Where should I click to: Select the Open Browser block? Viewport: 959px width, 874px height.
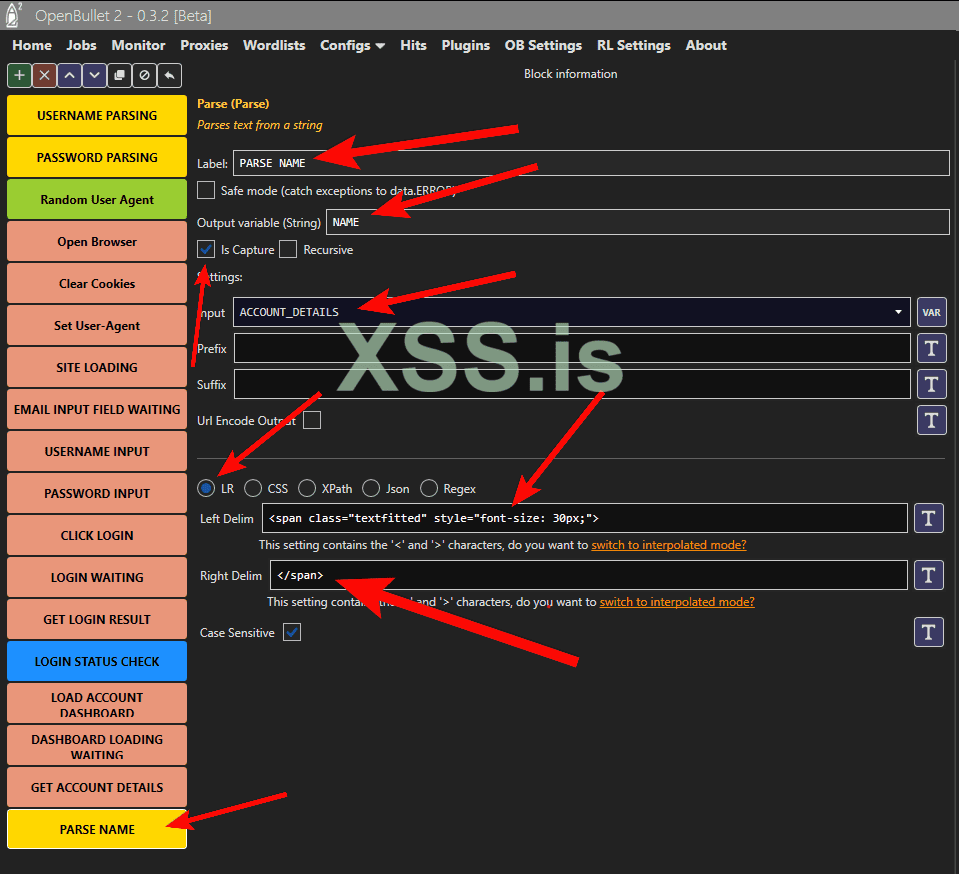[97, 242]
